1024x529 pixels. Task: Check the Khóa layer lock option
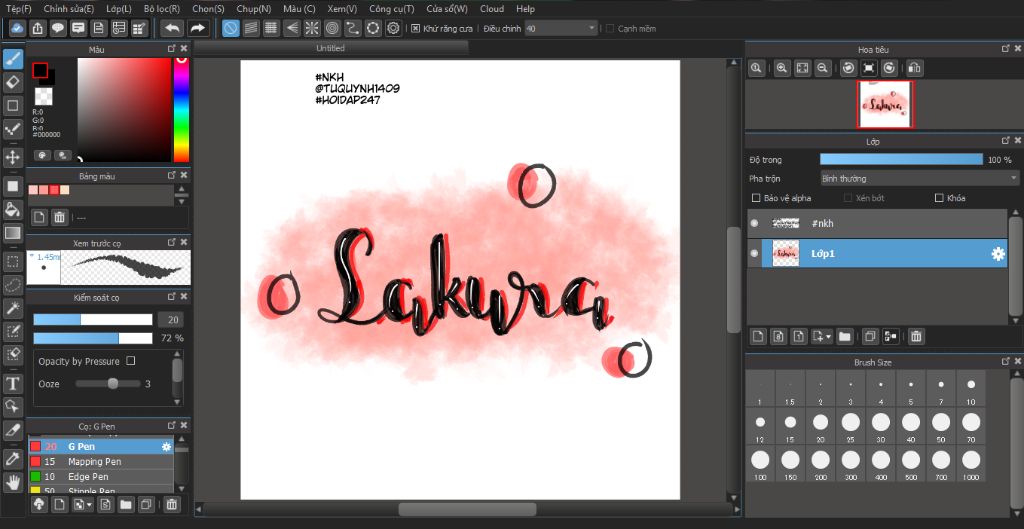tap(940, 198)
